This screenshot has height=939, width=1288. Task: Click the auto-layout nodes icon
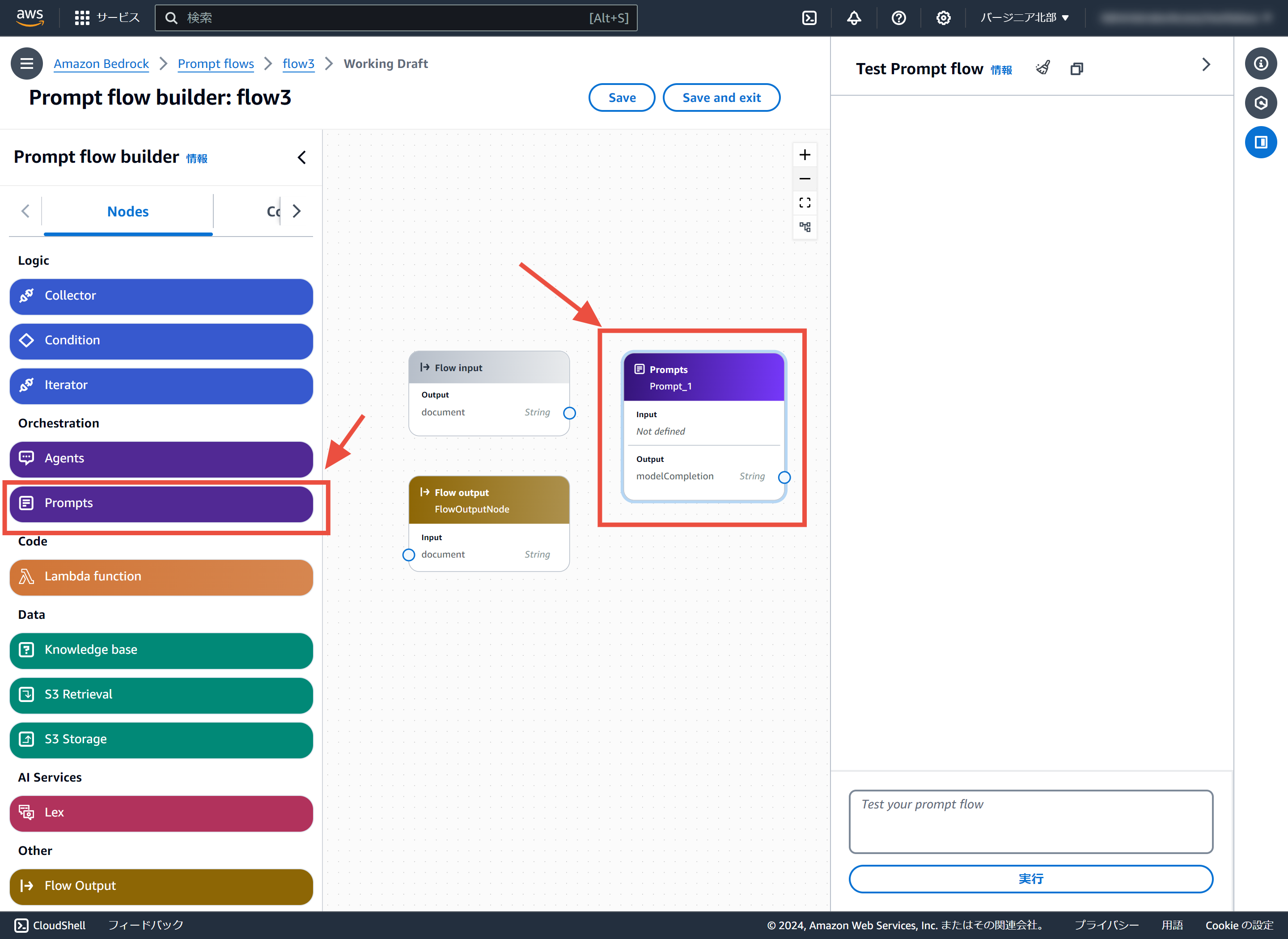(804, 227)
